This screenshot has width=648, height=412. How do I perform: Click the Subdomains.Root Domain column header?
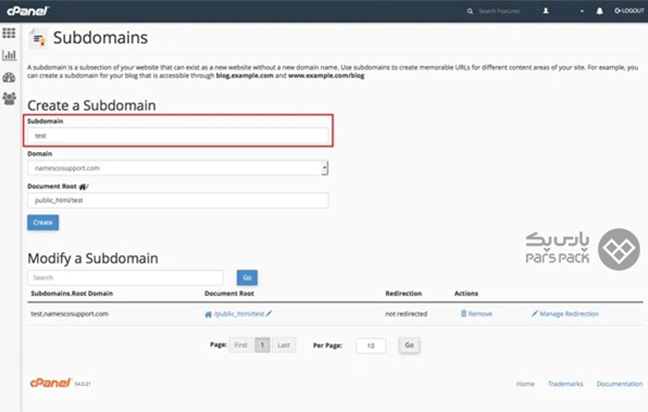pyautogui.click(x=72, y=293)
